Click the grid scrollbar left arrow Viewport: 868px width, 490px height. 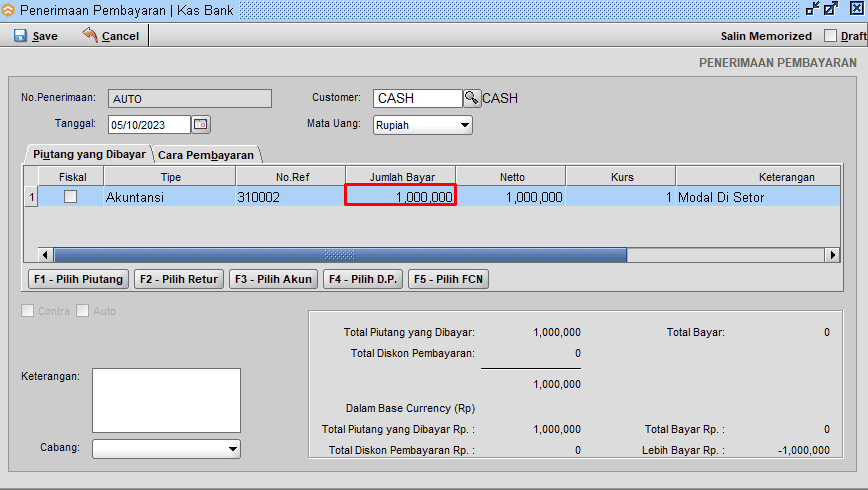tap(45, 255)
